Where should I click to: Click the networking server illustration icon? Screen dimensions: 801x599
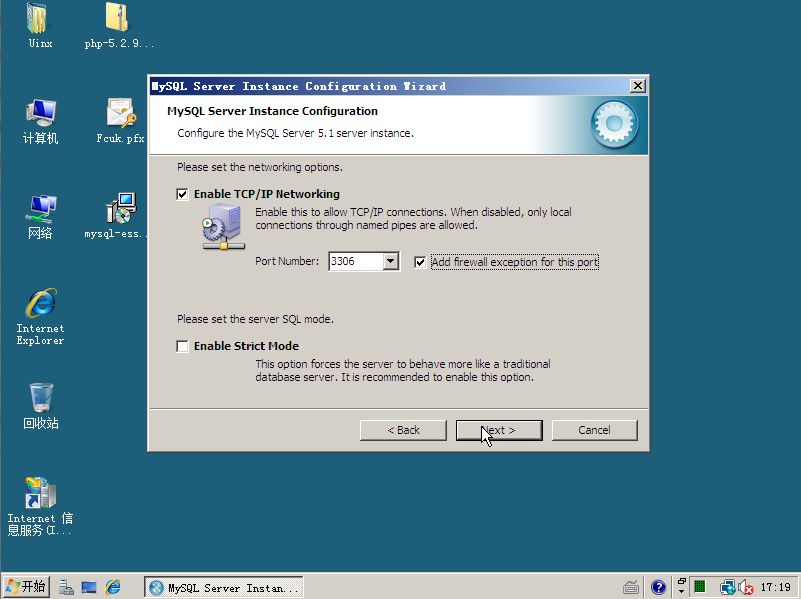coord(223,226)
